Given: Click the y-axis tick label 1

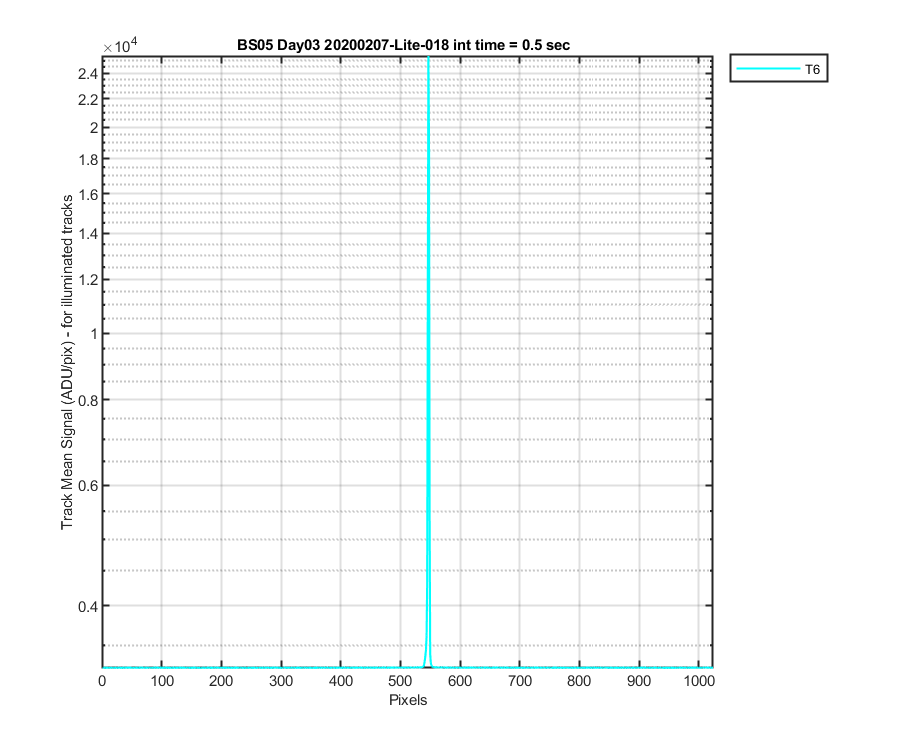Looking at the screenshot, I should click(x=94, y=334).
